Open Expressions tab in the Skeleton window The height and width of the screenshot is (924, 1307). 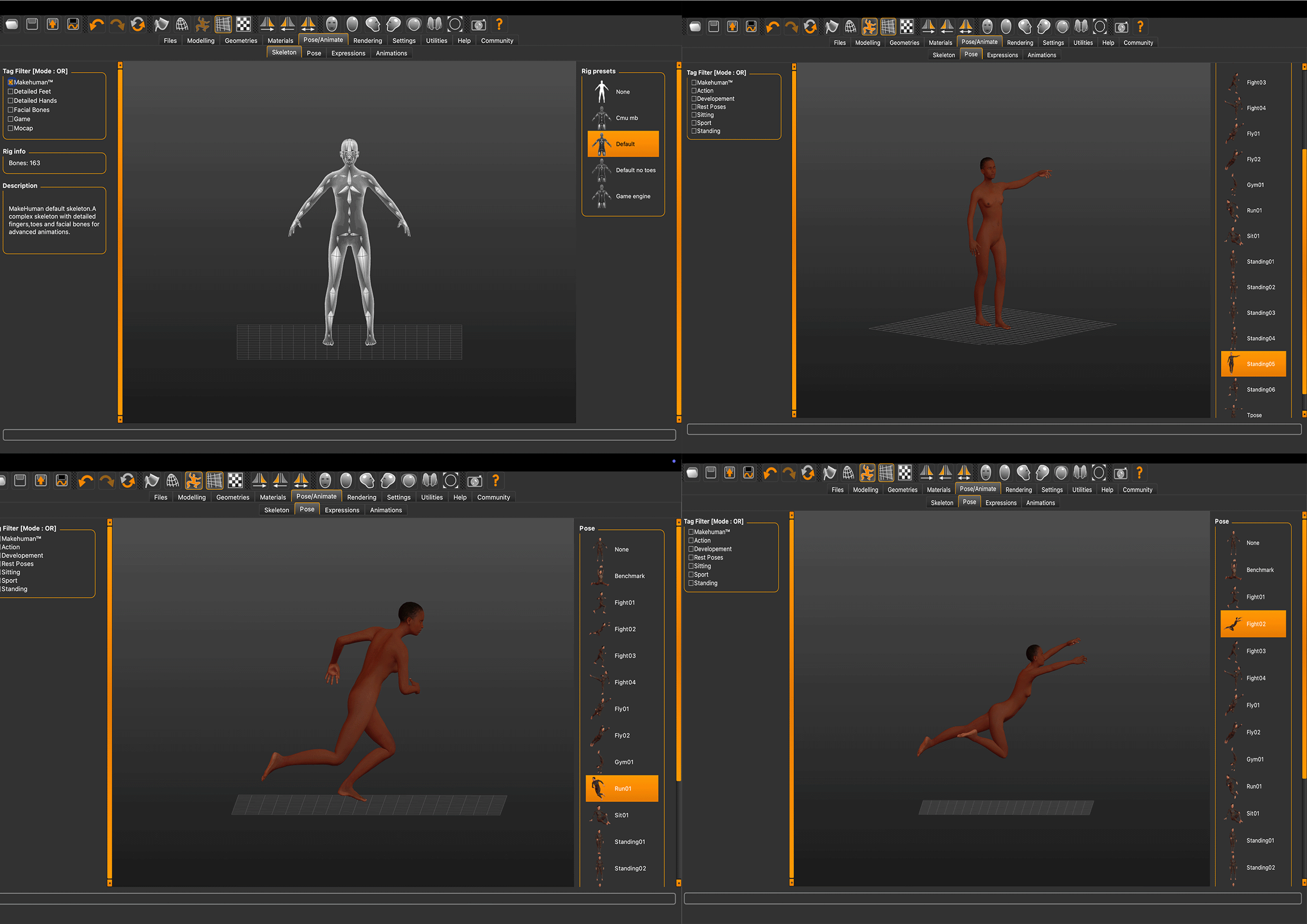coord(348,54)
